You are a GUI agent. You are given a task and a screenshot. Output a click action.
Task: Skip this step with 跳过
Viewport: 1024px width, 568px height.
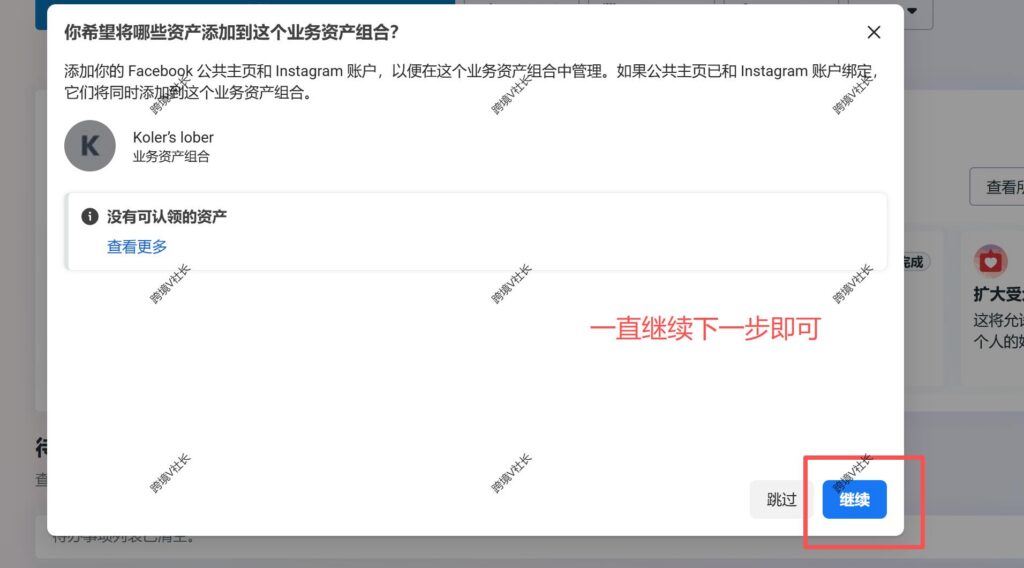click(782, 499)
